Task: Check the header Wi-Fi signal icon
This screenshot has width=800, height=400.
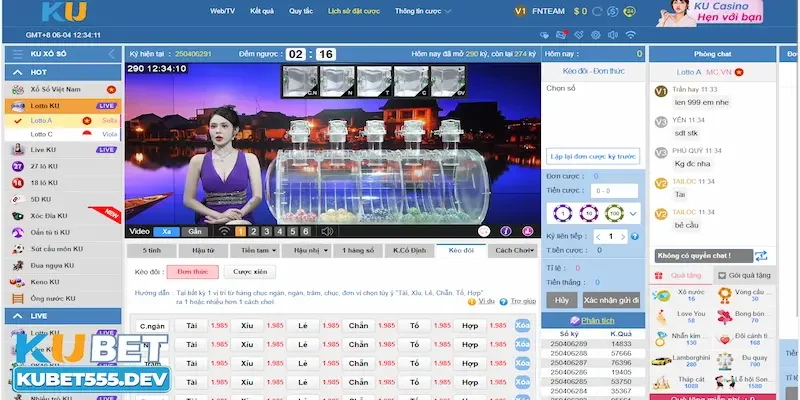Action: pyautogui.click(x=631, y=35)
